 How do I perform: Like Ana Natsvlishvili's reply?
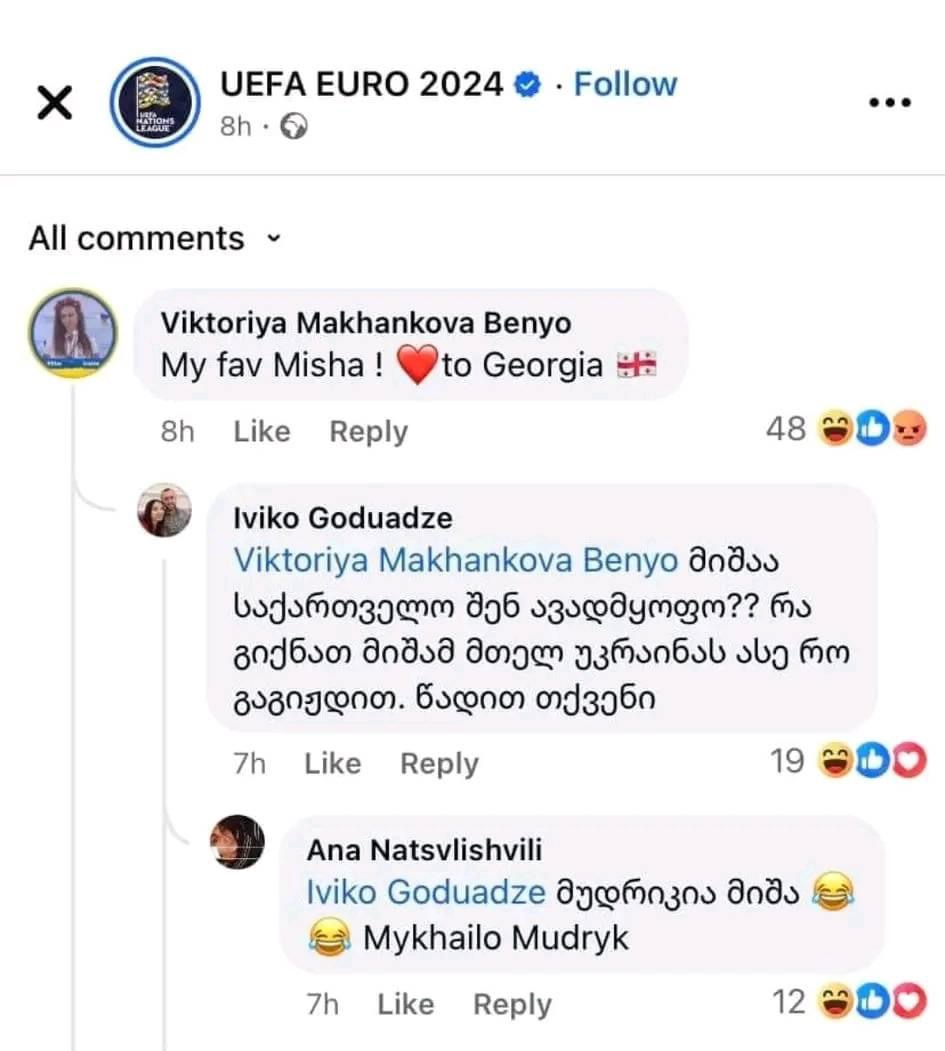pyautogui.click(x=405, y=1004)
